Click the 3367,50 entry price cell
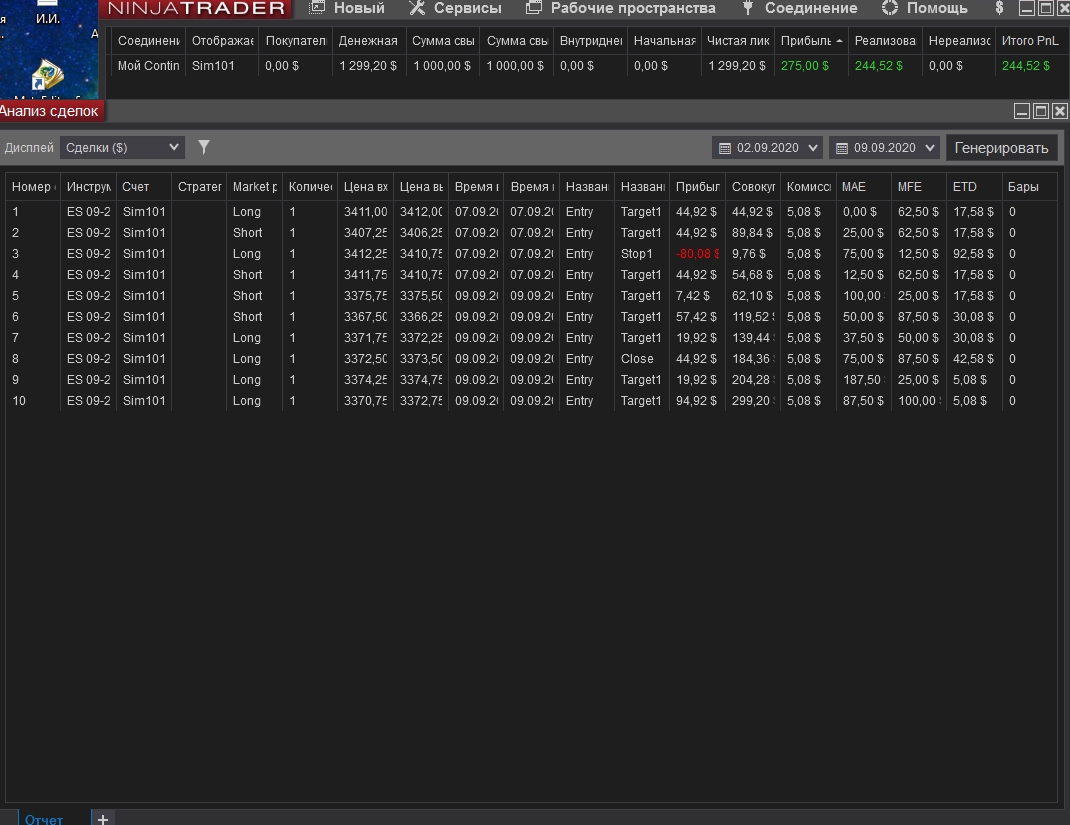This screenshot has height=825, width=1070. click(x=365, y=317)
